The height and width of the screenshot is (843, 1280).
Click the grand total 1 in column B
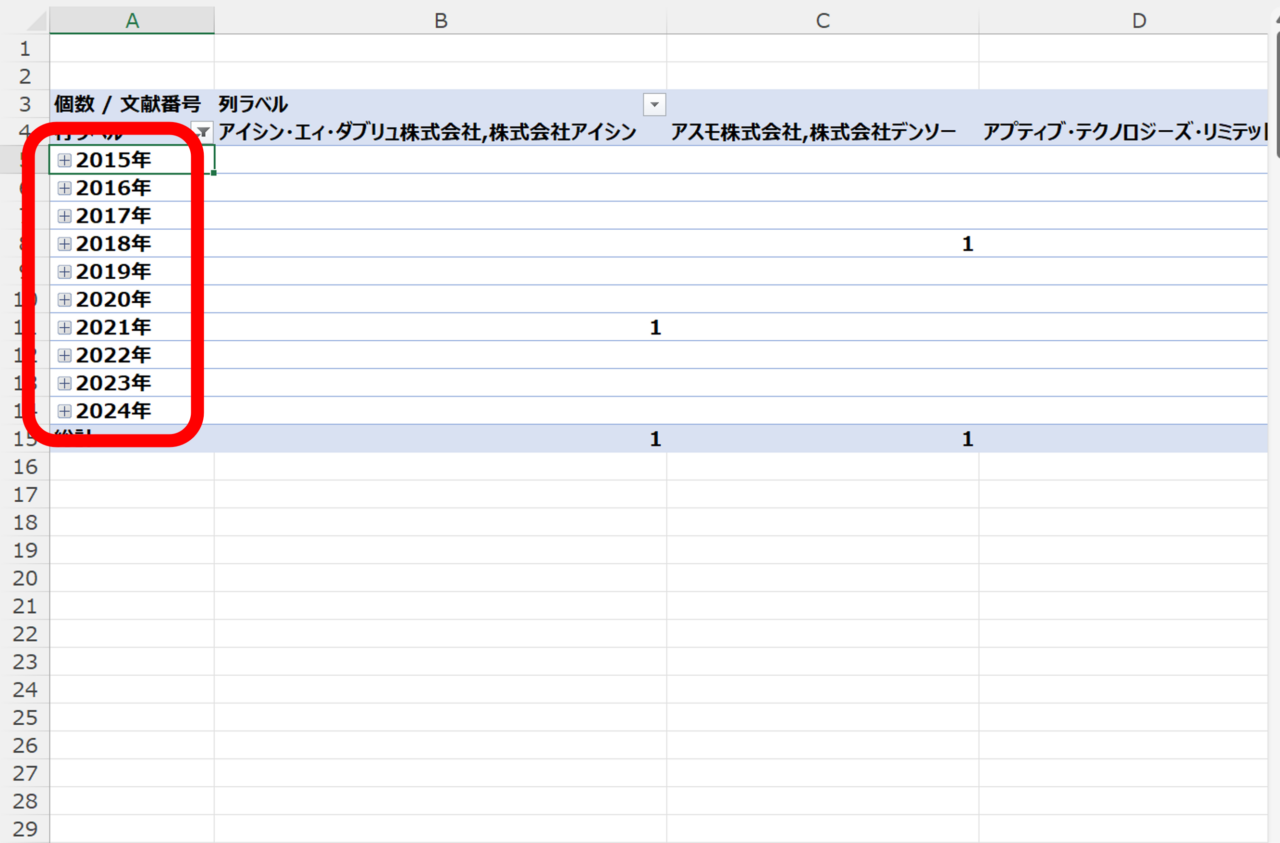(x=655, y=439)
